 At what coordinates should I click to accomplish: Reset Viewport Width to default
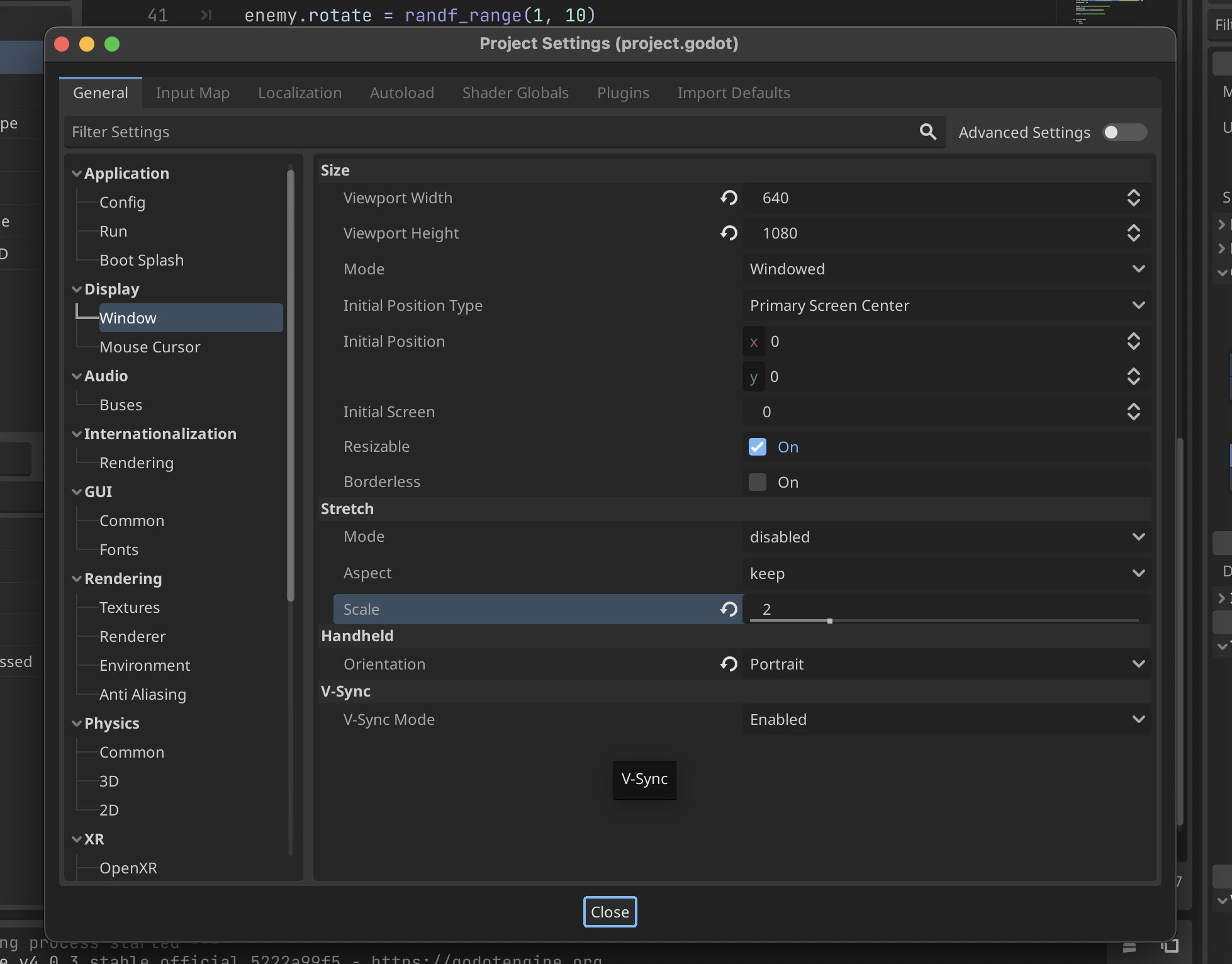[729, 198]
